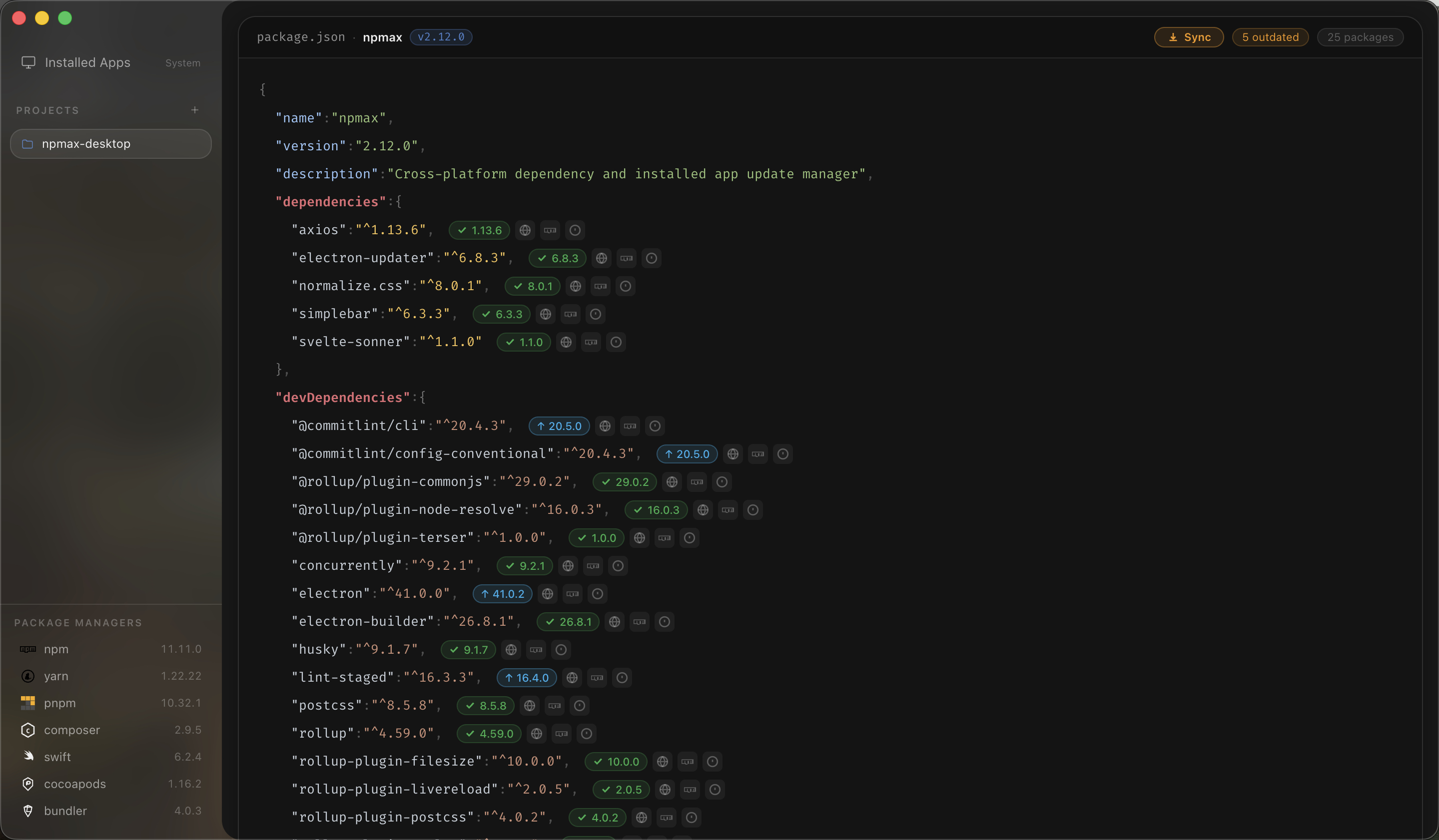The width and height of the screenshot is (1439, 840).
Task: Select the npm package manager icon
Action: coord(27,649)
